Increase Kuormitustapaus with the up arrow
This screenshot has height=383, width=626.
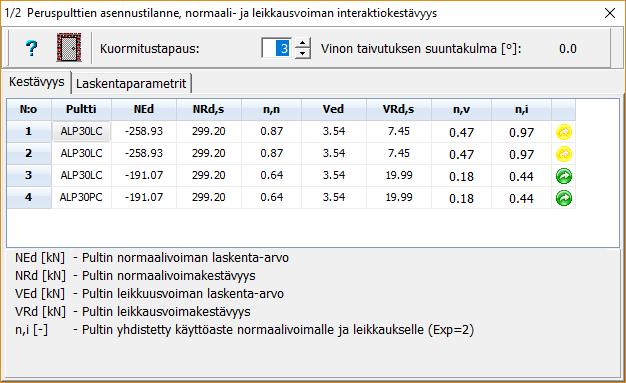(x=303, y=43)
